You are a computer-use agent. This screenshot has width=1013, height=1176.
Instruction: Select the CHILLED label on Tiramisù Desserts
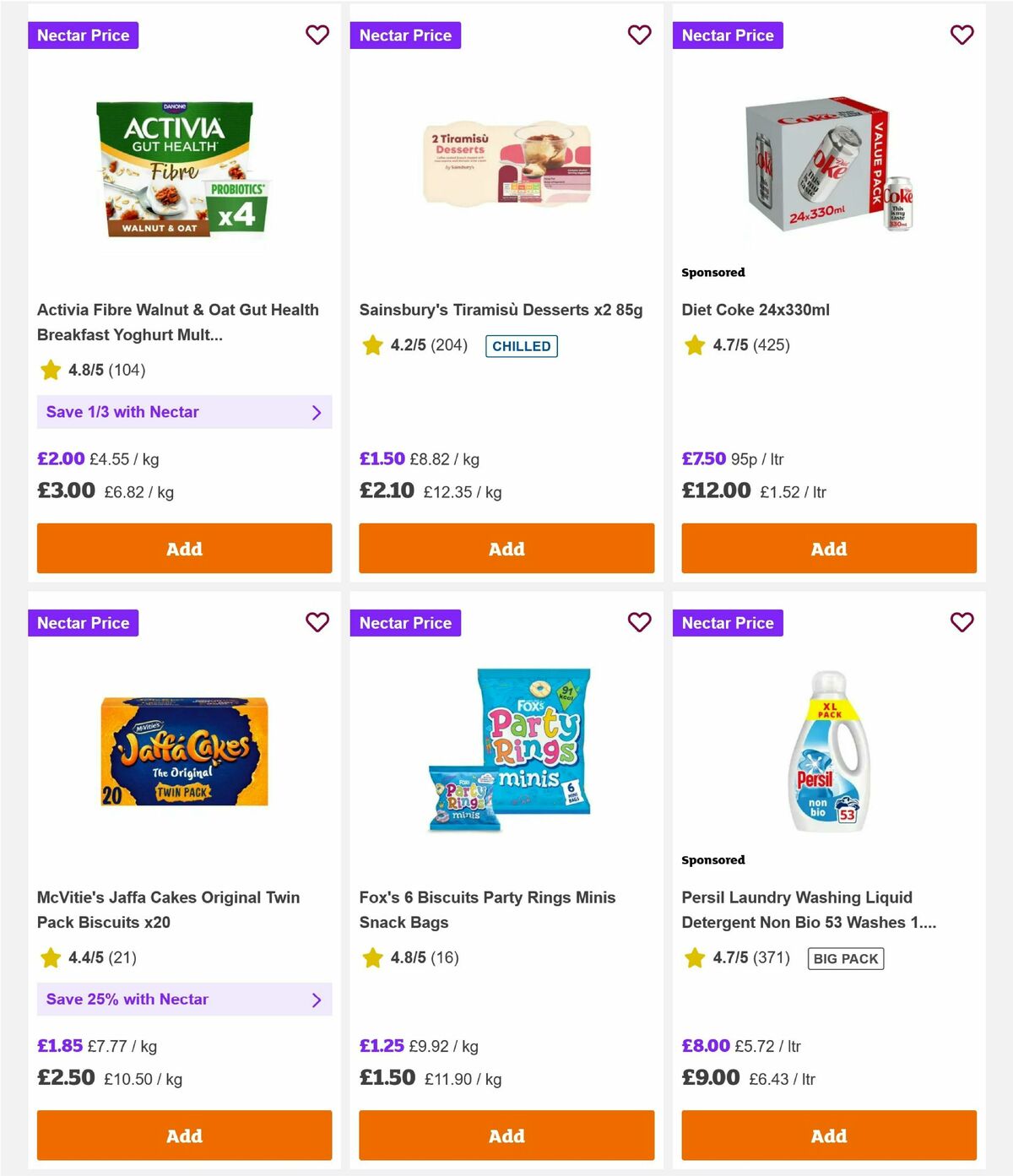click(x=521, y=346)
